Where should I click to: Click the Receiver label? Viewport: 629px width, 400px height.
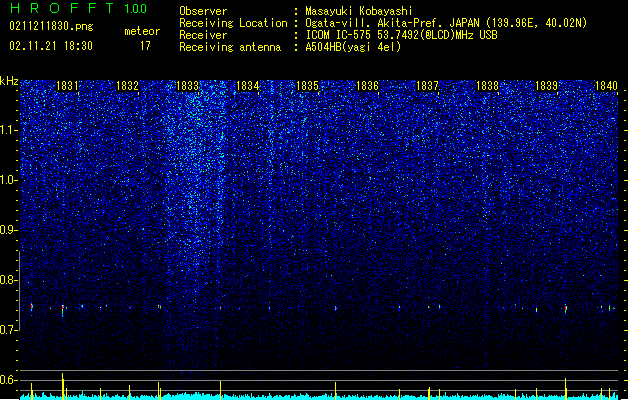pos(203,35)
